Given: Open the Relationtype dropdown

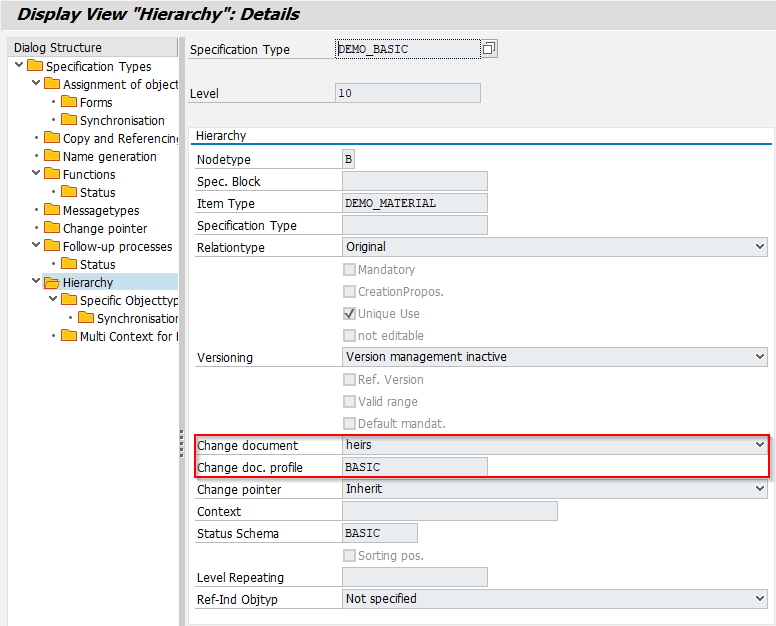Looking at the screenshot, I should click(x=760, y=246).
